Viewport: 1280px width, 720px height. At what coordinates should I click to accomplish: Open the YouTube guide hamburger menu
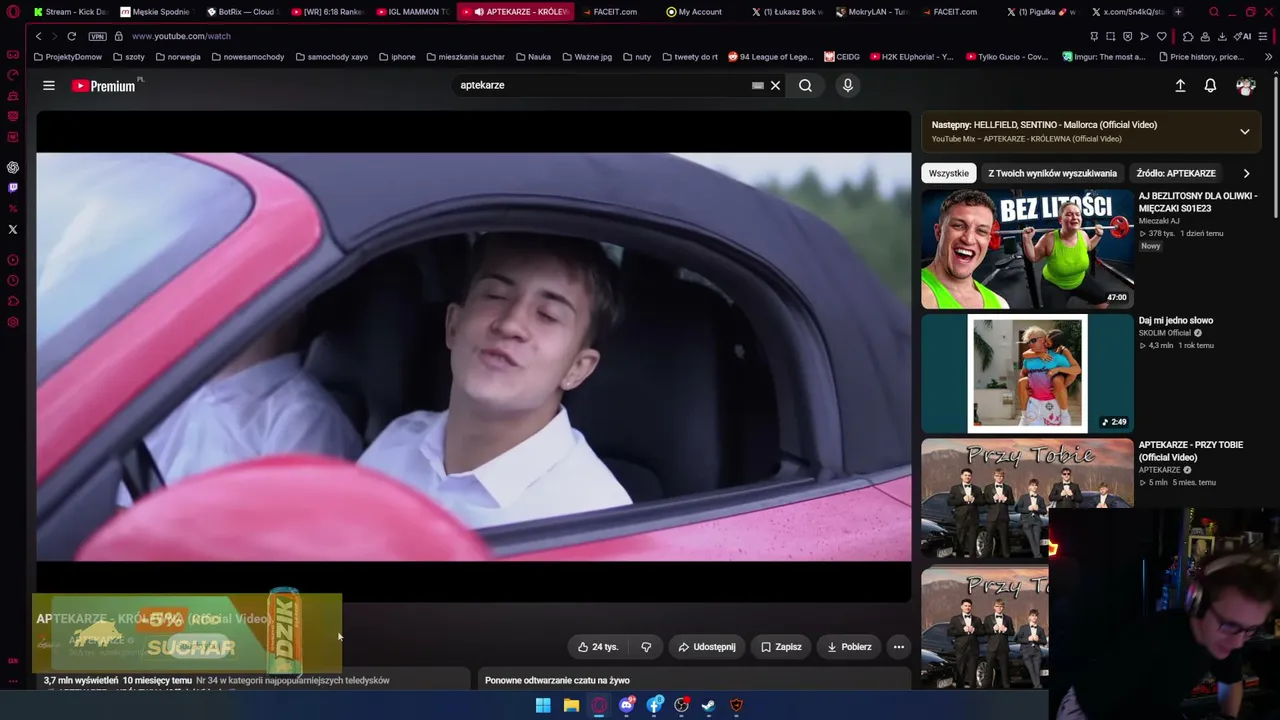[x=49, y=86]
